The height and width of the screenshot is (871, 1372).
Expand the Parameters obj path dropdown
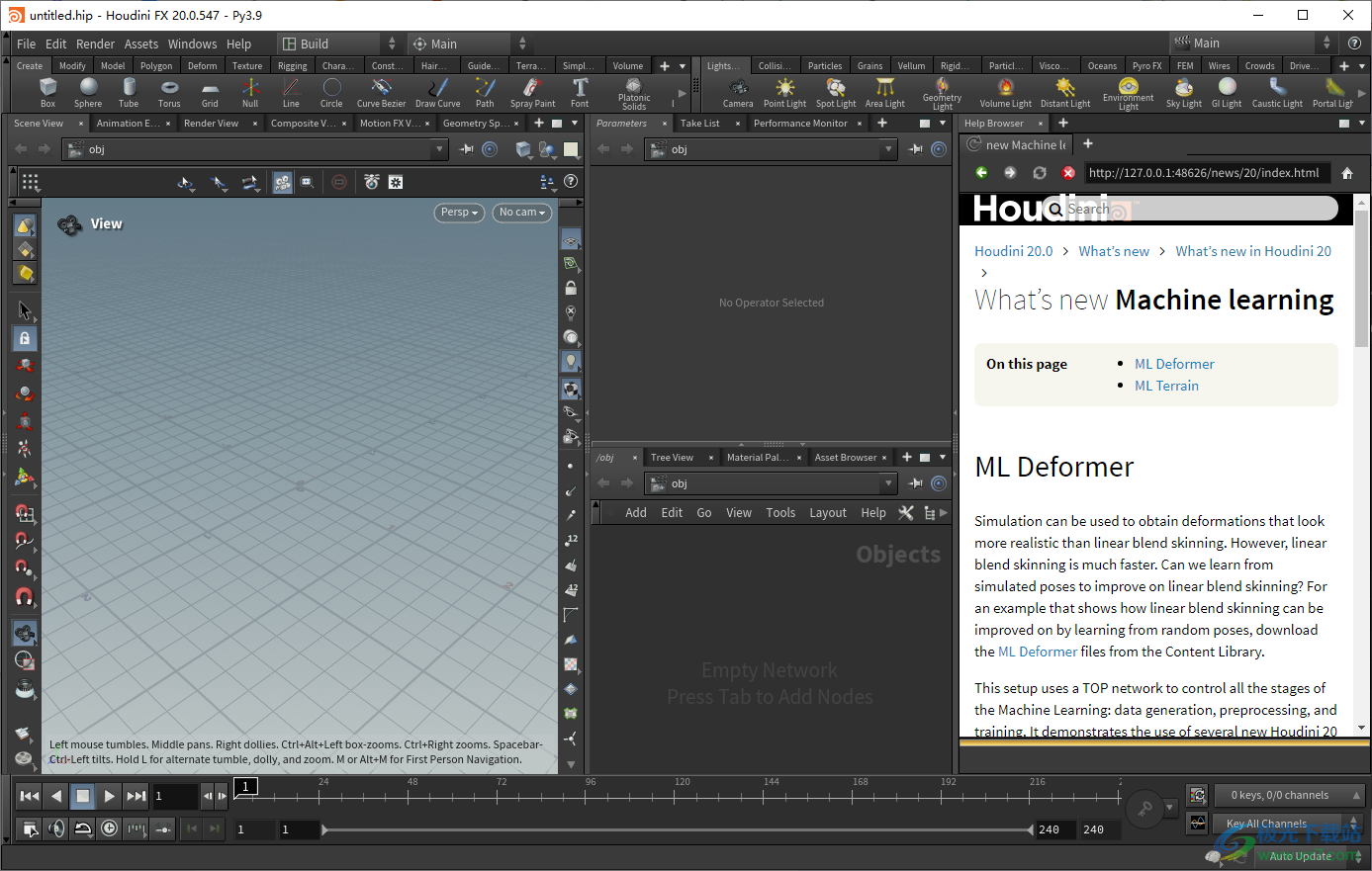click(889, 149)
